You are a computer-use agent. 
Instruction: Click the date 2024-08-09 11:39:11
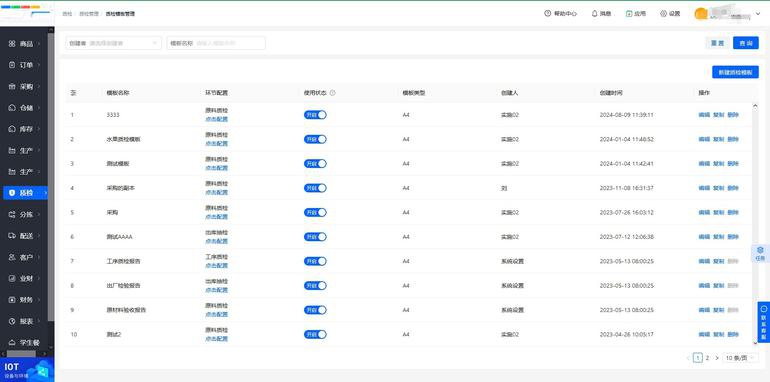(x=627, y=115)
